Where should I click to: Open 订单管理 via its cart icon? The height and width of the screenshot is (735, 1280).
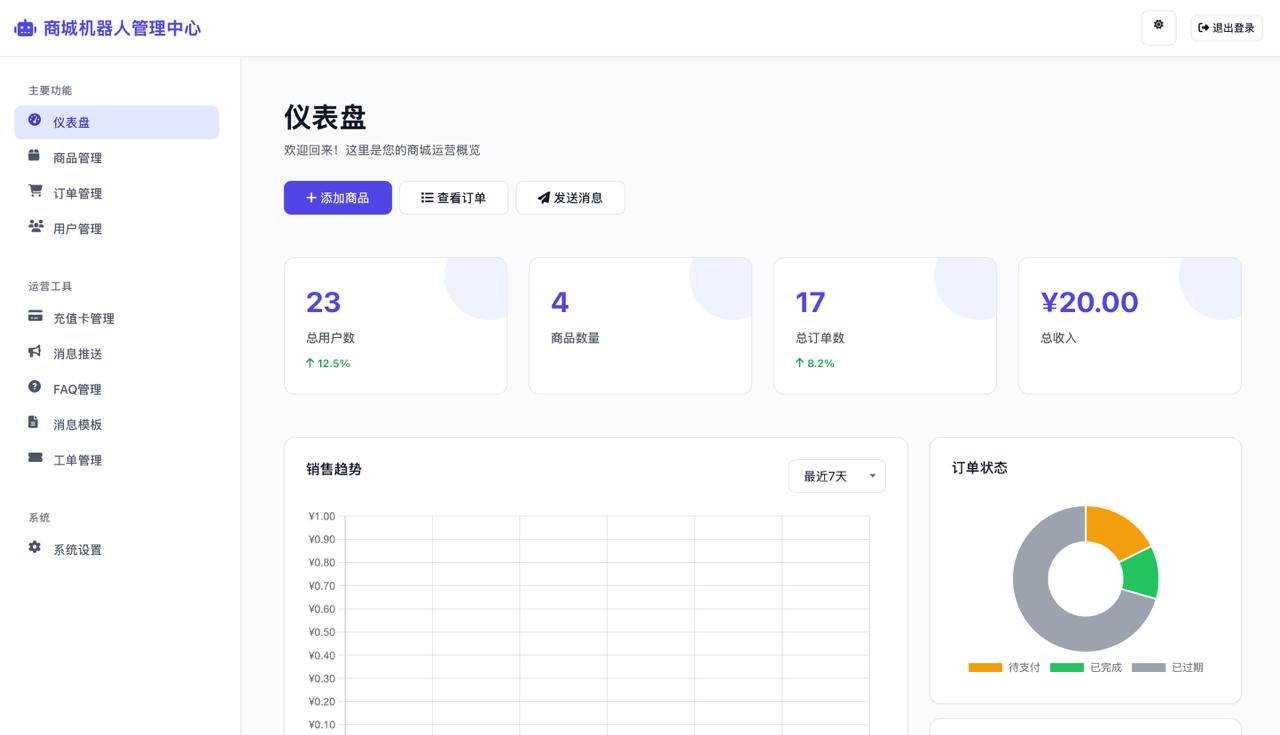point(34,193)
